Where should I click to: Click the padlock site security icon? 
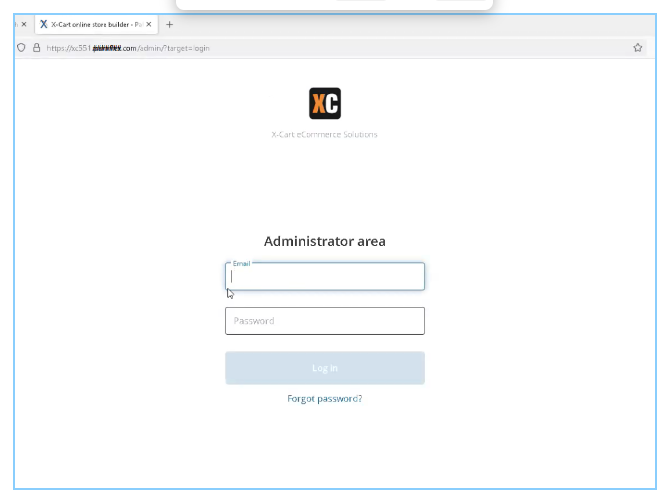pos(36,48)
